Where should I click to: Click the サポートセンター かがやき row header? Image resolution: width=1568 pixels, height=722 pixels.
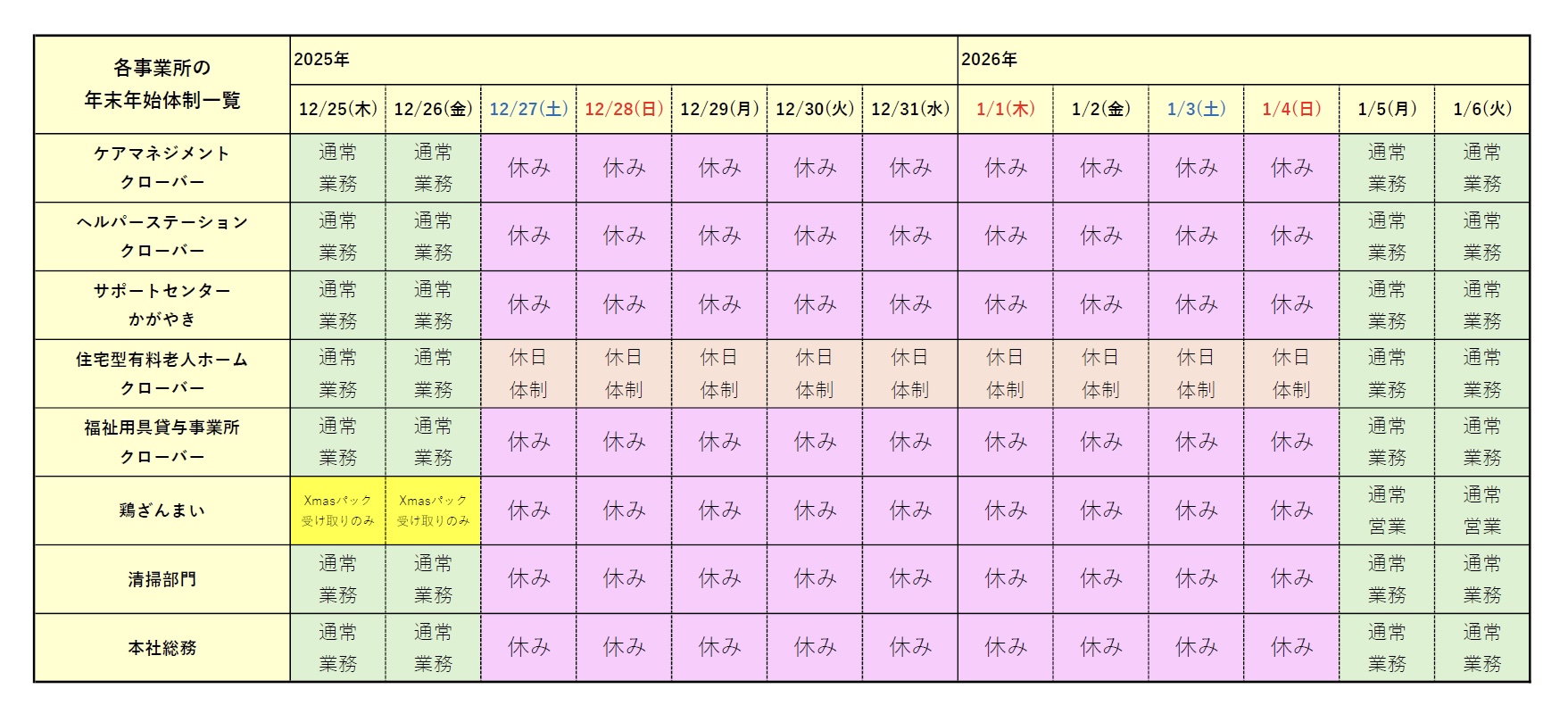tap(162, 305)
